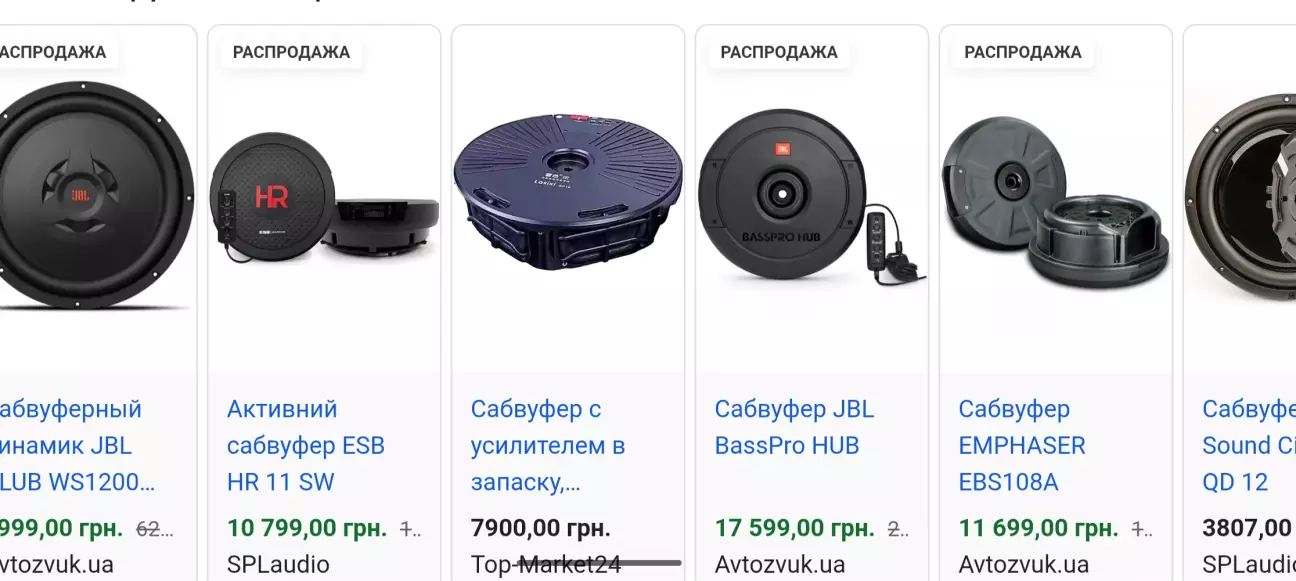Open the Sound Circus QD 12 speaker image
This screenshot has width=1296, height=581.
(1240, 199)
